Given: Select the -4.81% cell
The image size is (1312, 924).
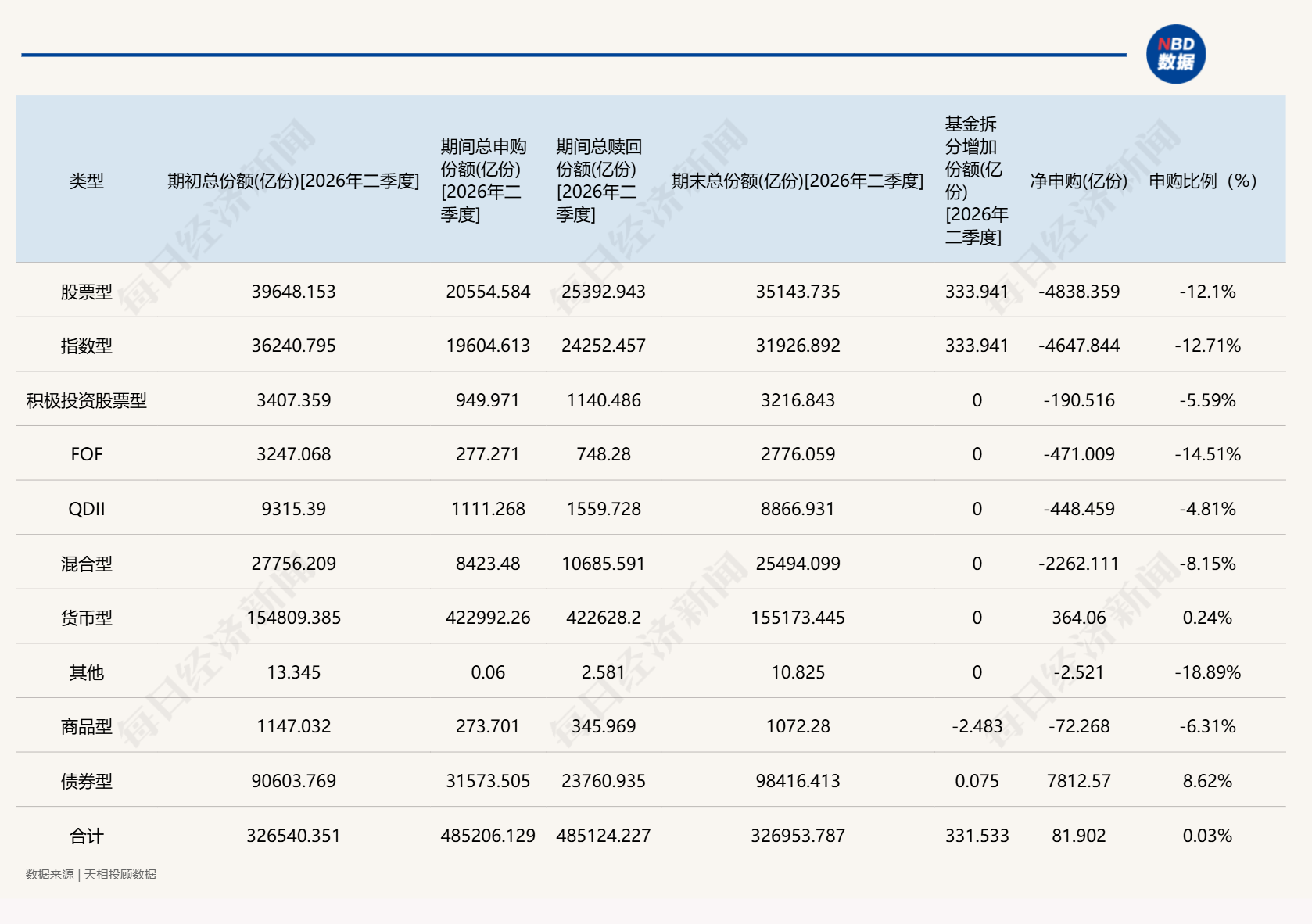Looking at the screenshot, I should (1208, 509).
